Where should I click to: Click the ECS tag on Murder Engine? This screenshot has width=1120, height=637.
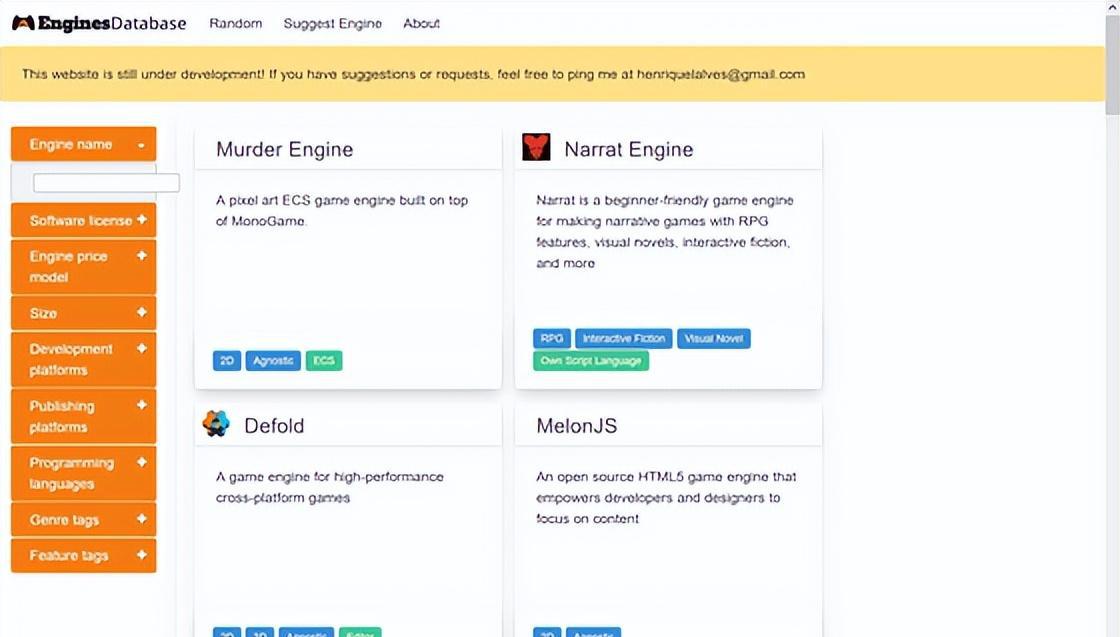[x=324, y=361]
